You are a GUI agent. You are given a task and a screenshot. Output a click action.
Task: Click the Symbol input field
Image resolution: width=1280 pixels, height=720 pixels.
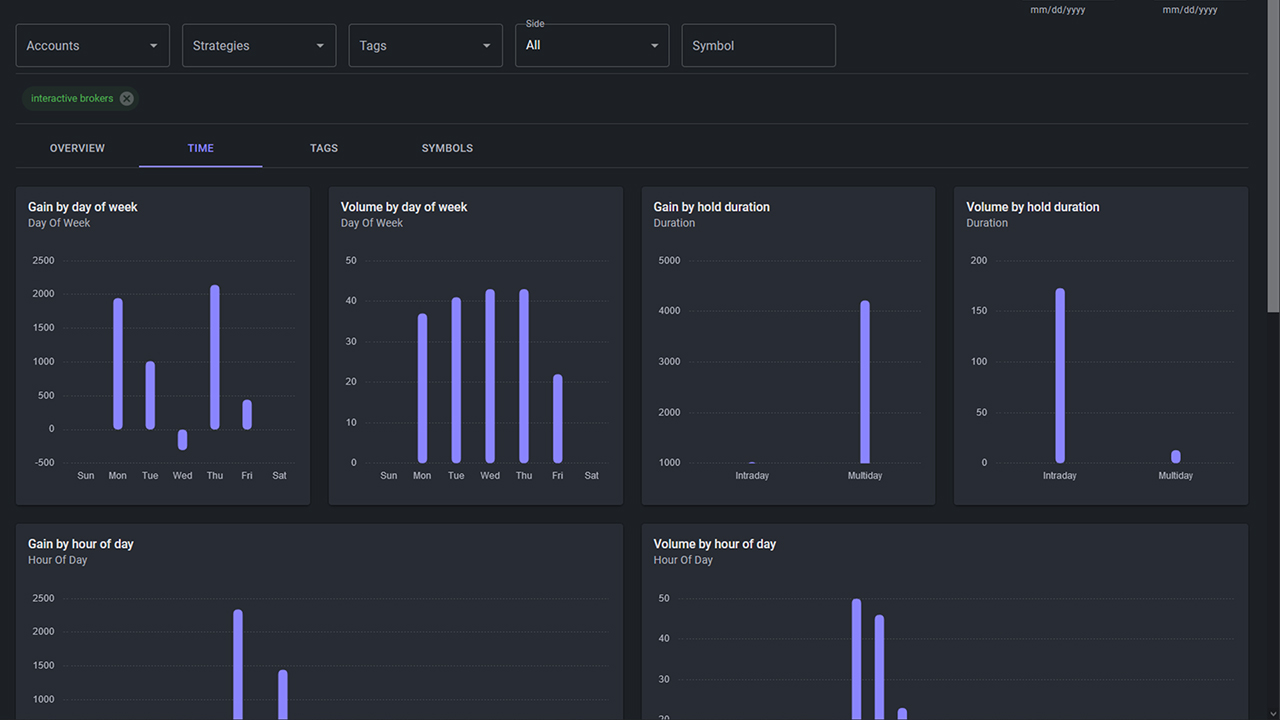[x=758, y=46]
